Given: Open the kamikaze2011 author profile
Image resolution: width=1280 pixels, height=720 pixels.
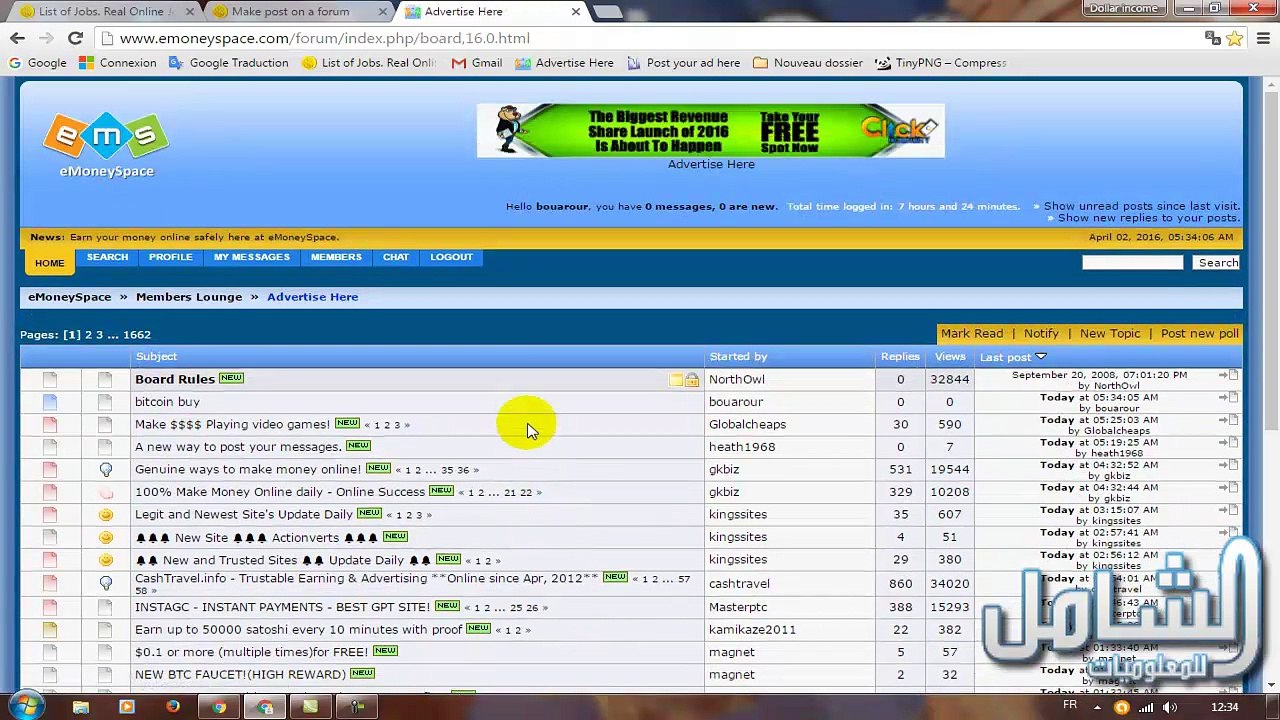Looking at the screenshot, I should click(x=752, y=630).
